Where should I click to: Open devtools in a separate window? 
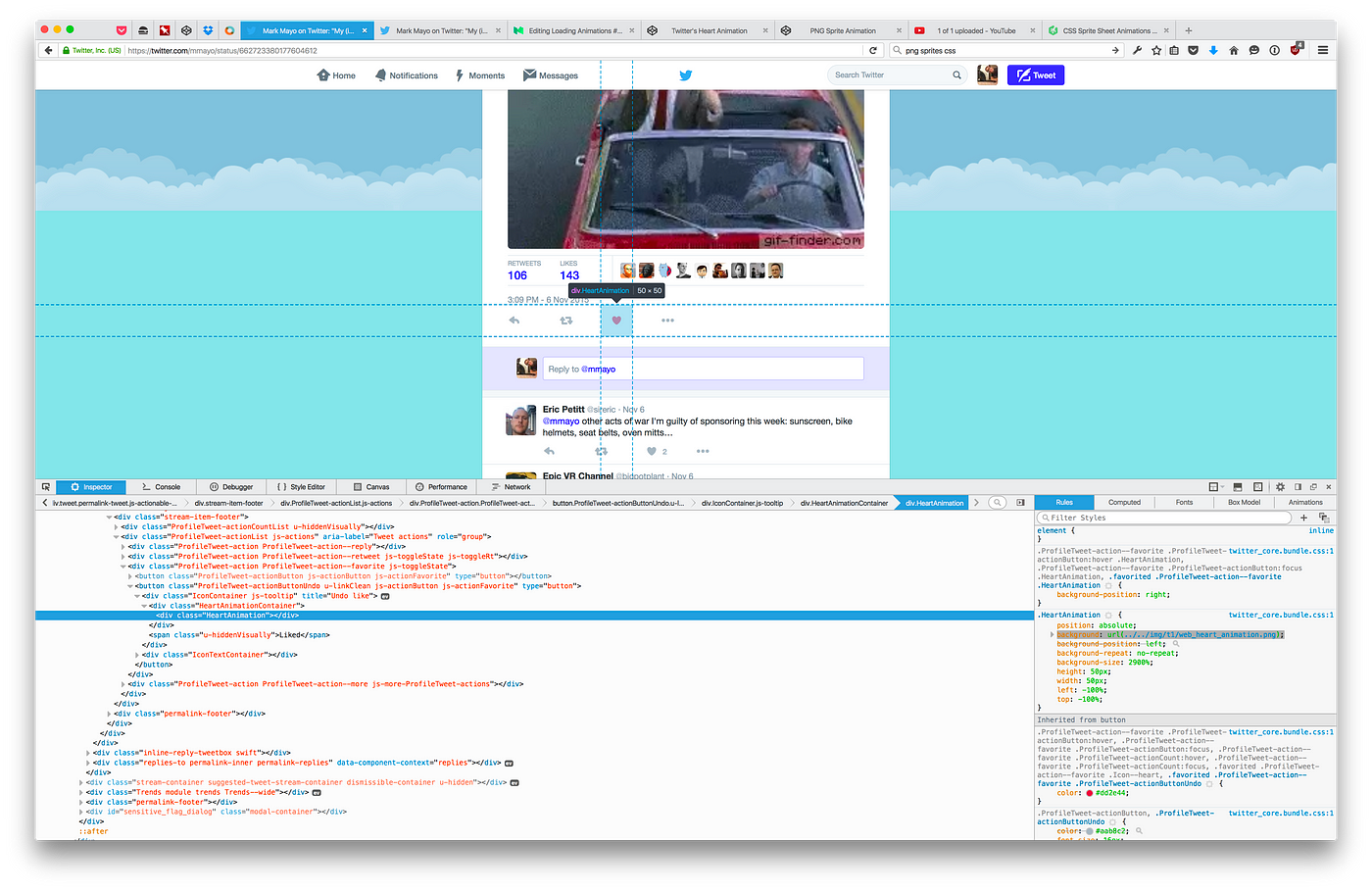click(x=1313, y=487)
